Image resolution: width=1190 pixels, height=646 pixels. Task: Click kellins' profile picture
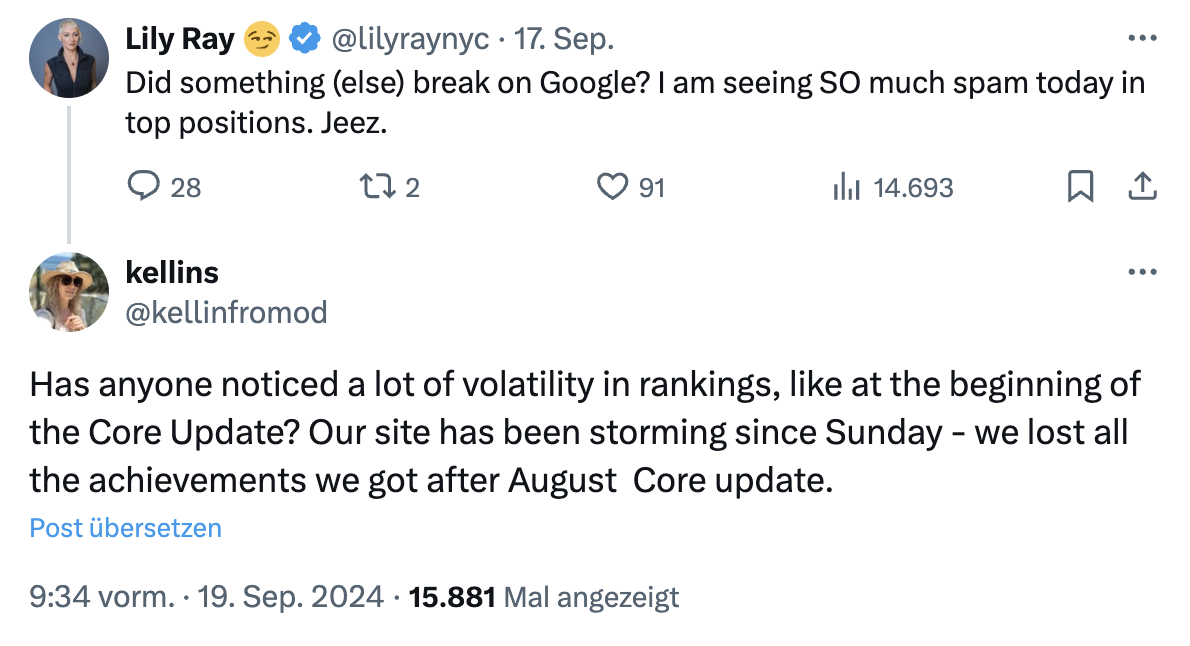[x=68, y=291]
